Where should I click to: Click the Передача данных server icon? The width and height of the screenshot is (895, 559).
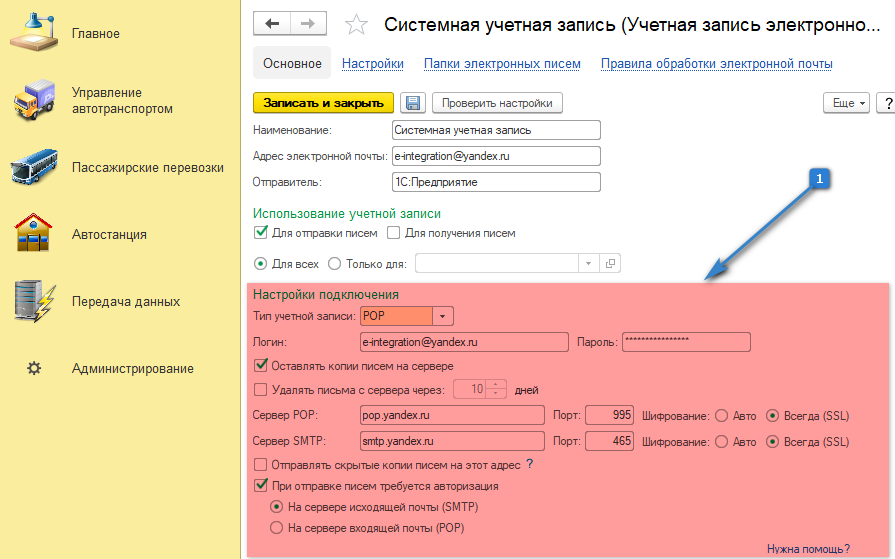34,301
